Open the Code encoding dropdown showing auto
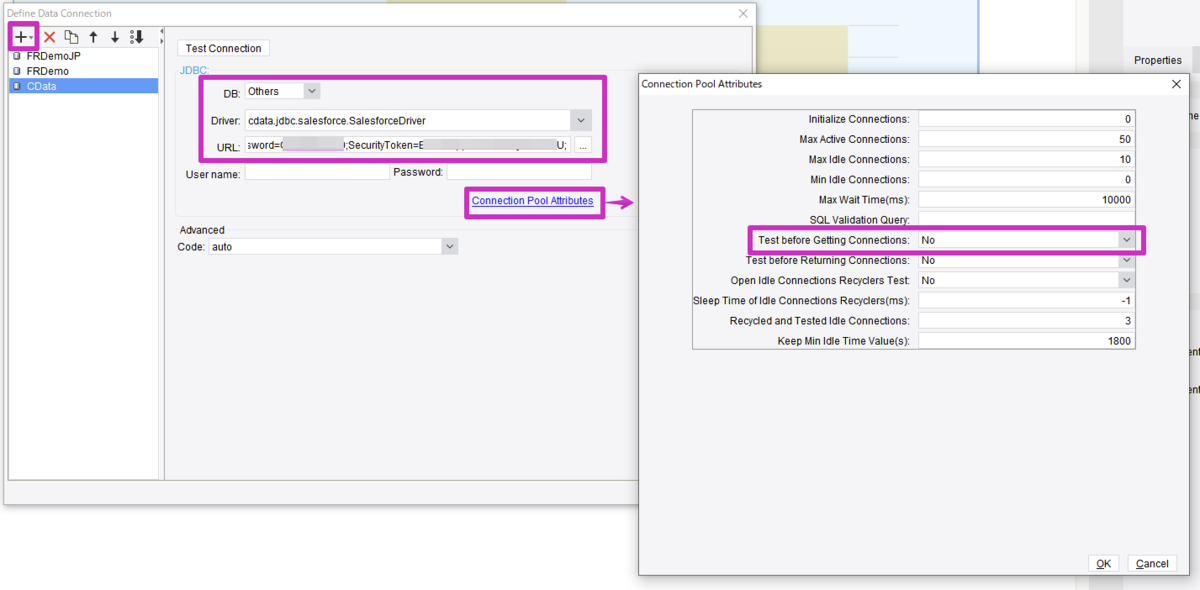1200x590 pixels. click(333, 246)
